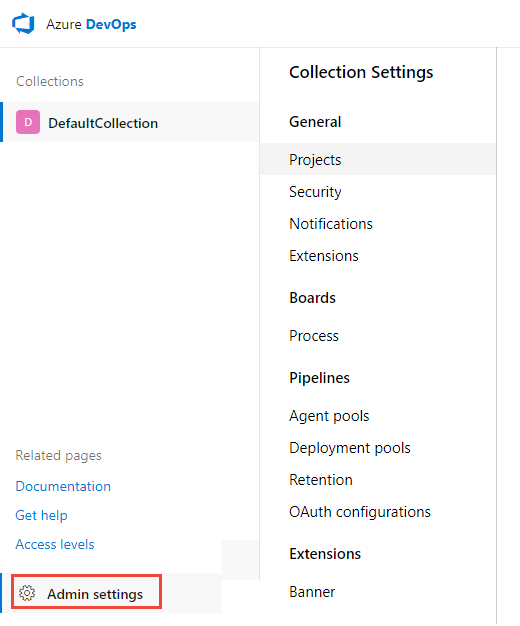Open Extensions under the General section
The height and width of the screenshot is (626, 520).
click(x=324, y=256)
